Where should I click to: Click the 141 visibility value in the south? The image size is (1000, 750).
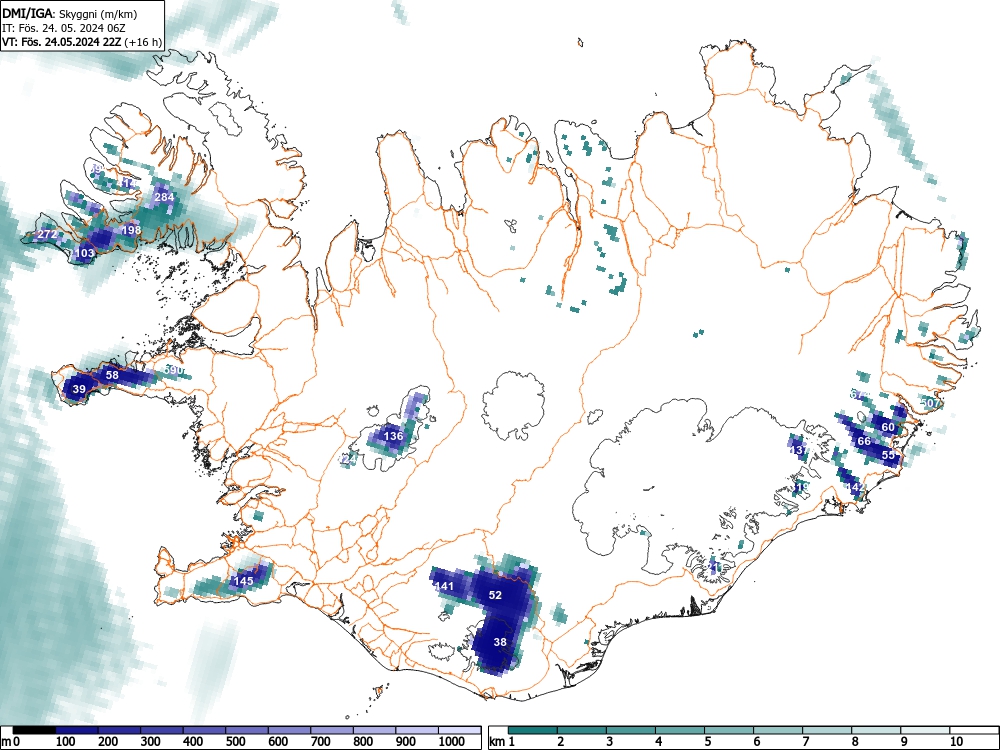(444, 586)
